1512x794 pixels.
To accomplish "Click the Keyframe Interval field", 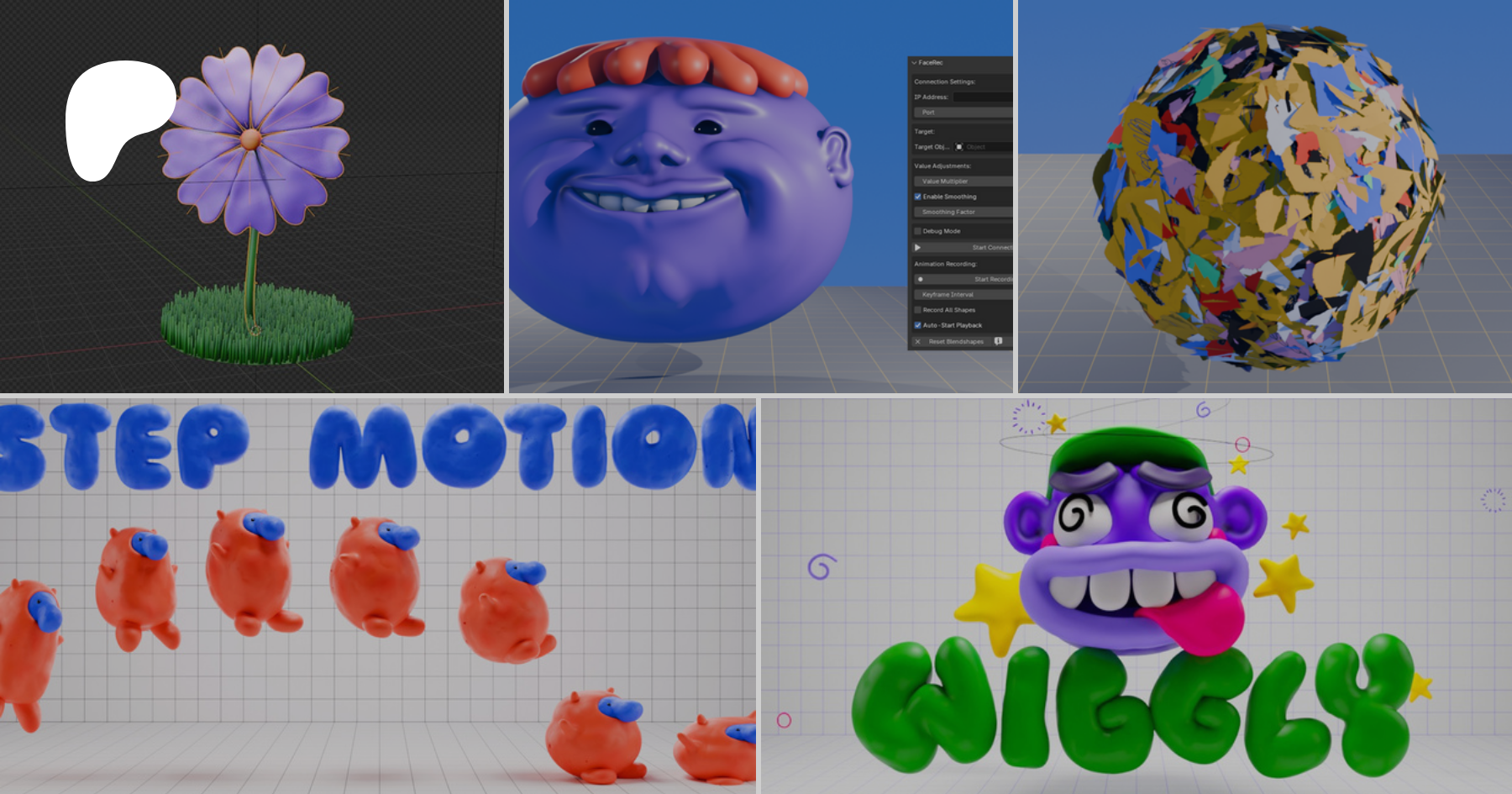I will tap(962, 295).
